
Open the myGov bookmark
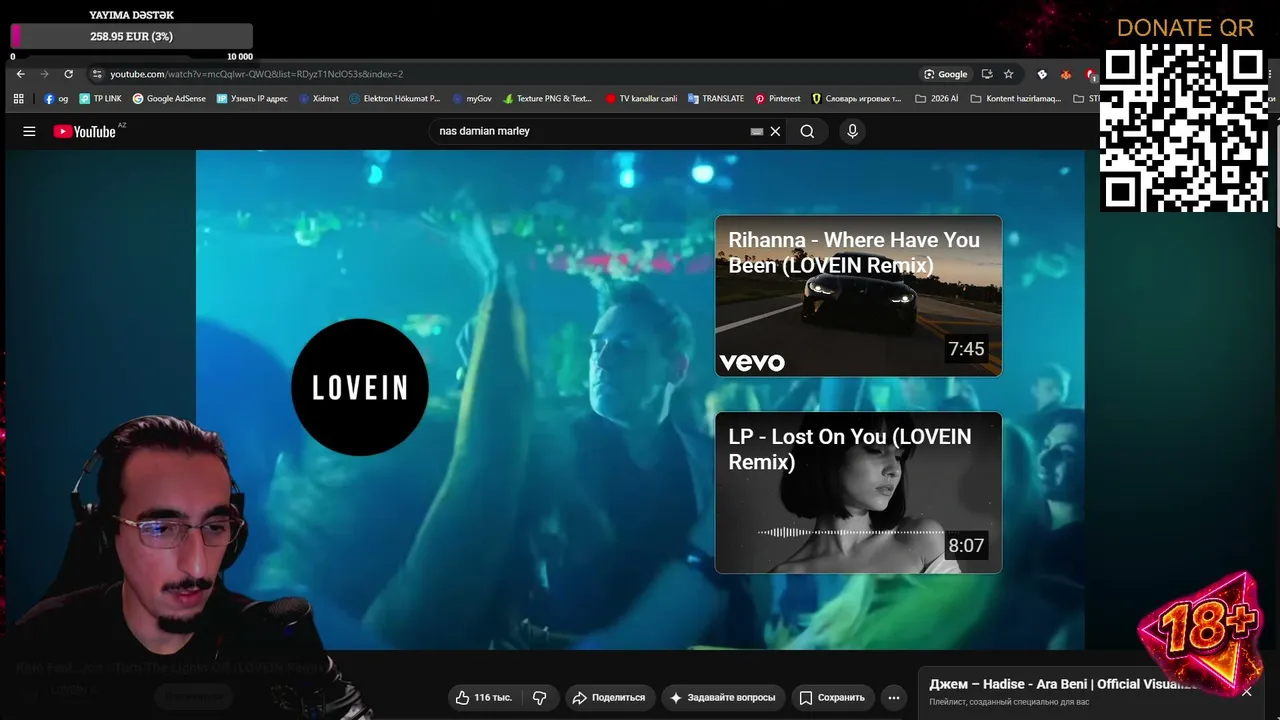[472, 99]
